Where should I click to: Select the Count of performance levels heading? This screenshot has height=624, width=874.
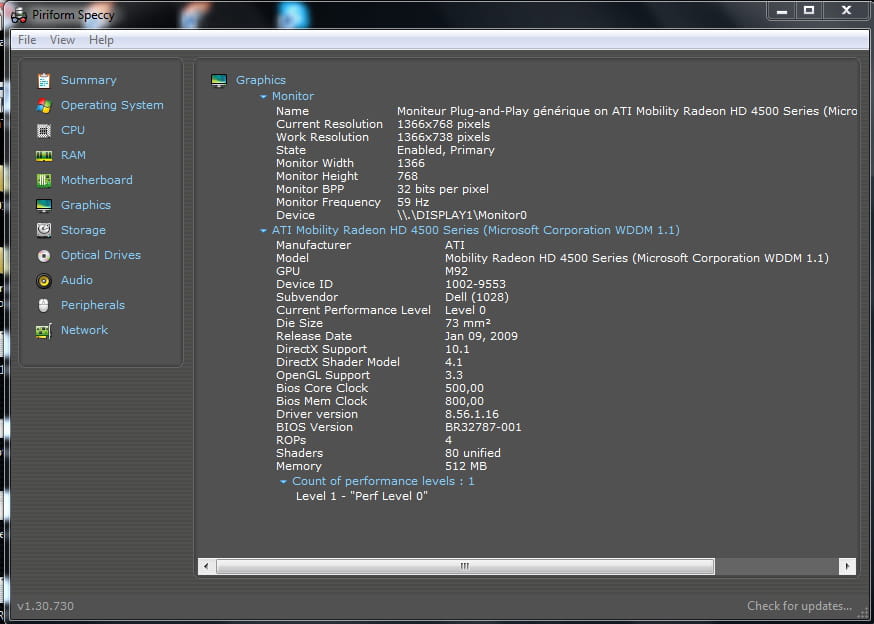383,481
